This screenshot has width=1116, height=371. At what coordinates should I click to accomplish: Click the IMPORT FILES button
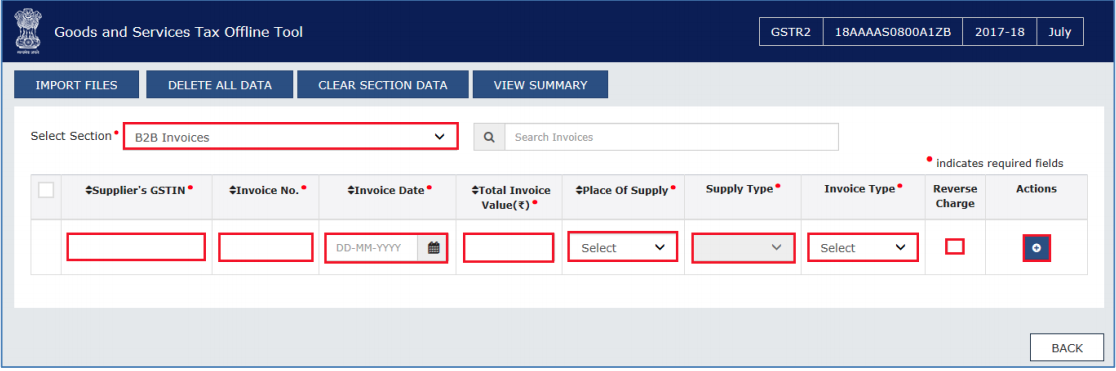click(76, 85)
